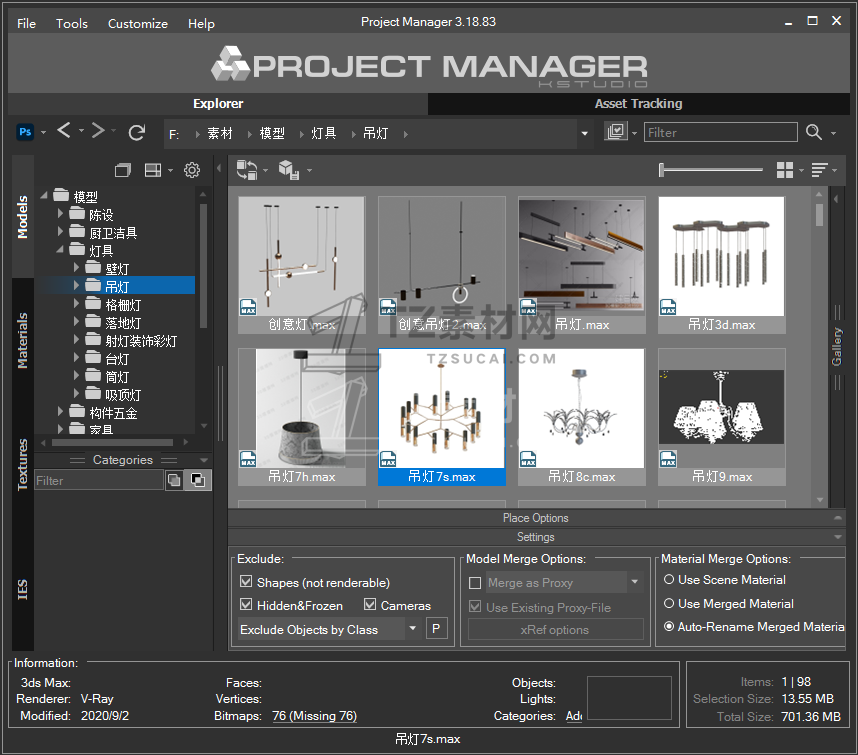Click the search magnifier icon
858x755 pixels.
tap(814, 132)
